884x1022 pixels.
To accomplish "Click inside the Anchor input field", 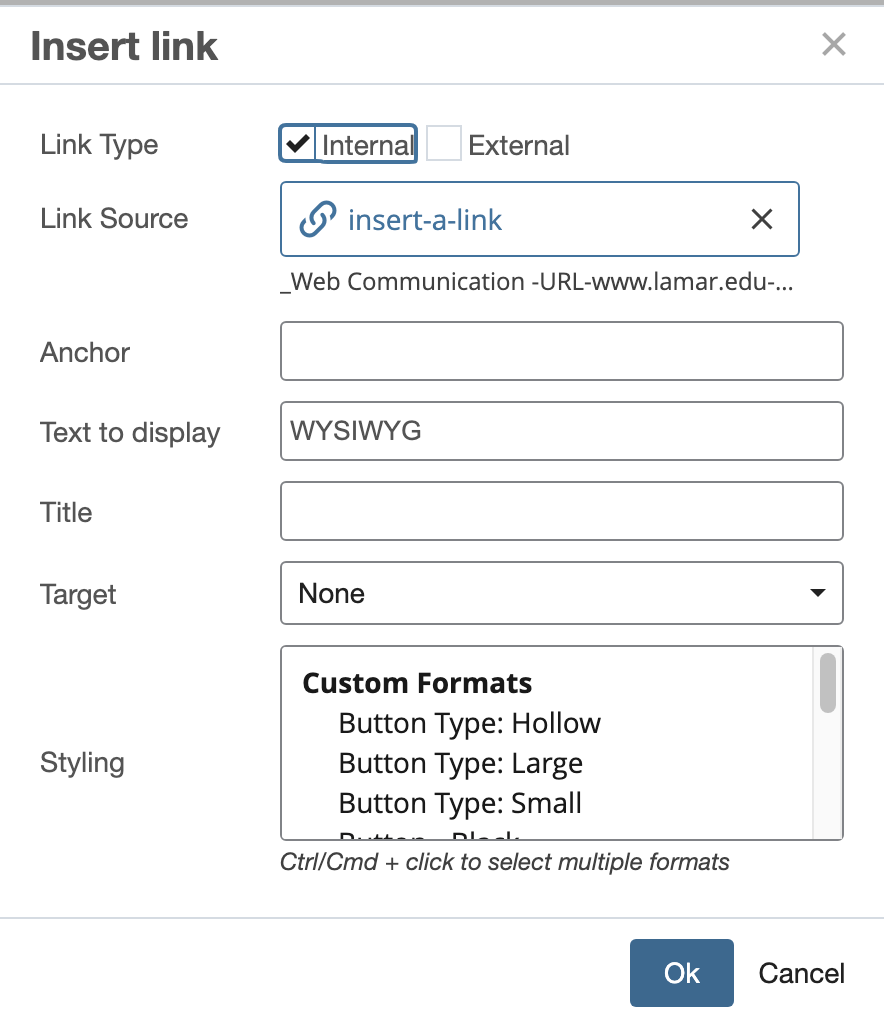I will [562, 351].
